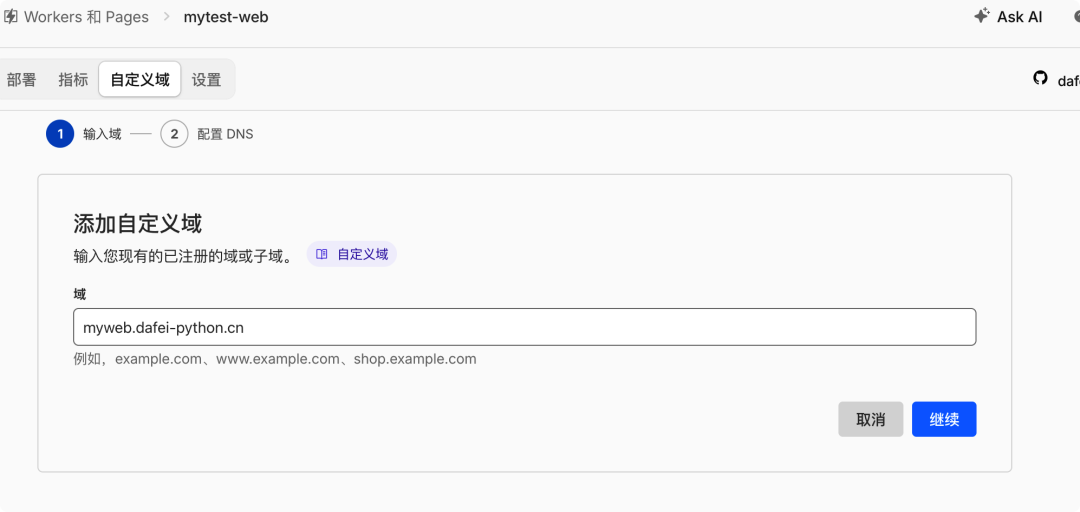Image resolution: width=1080 pixels, height=512 pixels.
Task: Click the breadcrumb chevron separator
Action: coord(167,17)
